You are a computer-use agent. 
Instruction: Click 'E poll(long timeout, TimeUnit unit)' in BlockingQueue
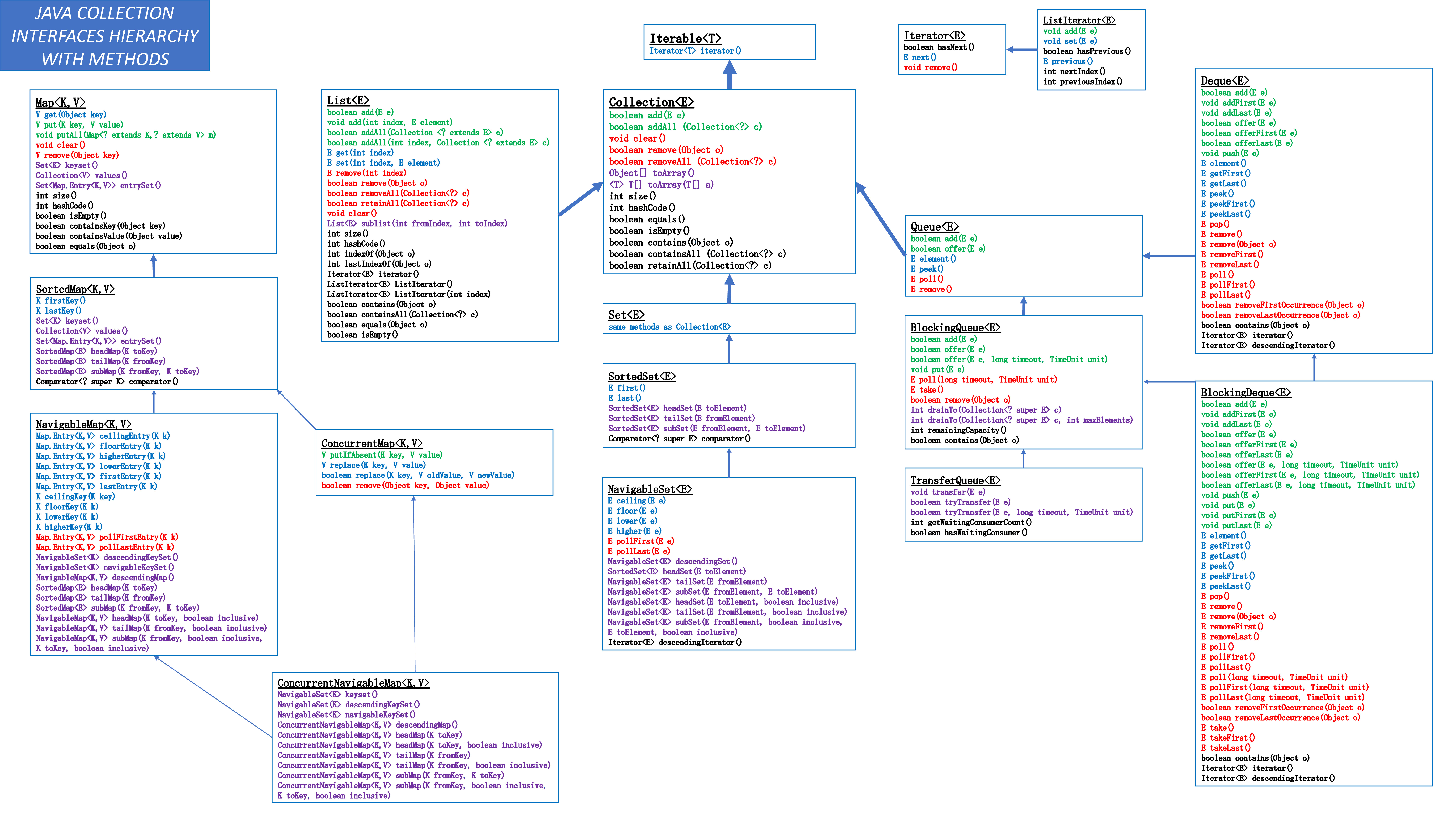(x=984, y=380)
